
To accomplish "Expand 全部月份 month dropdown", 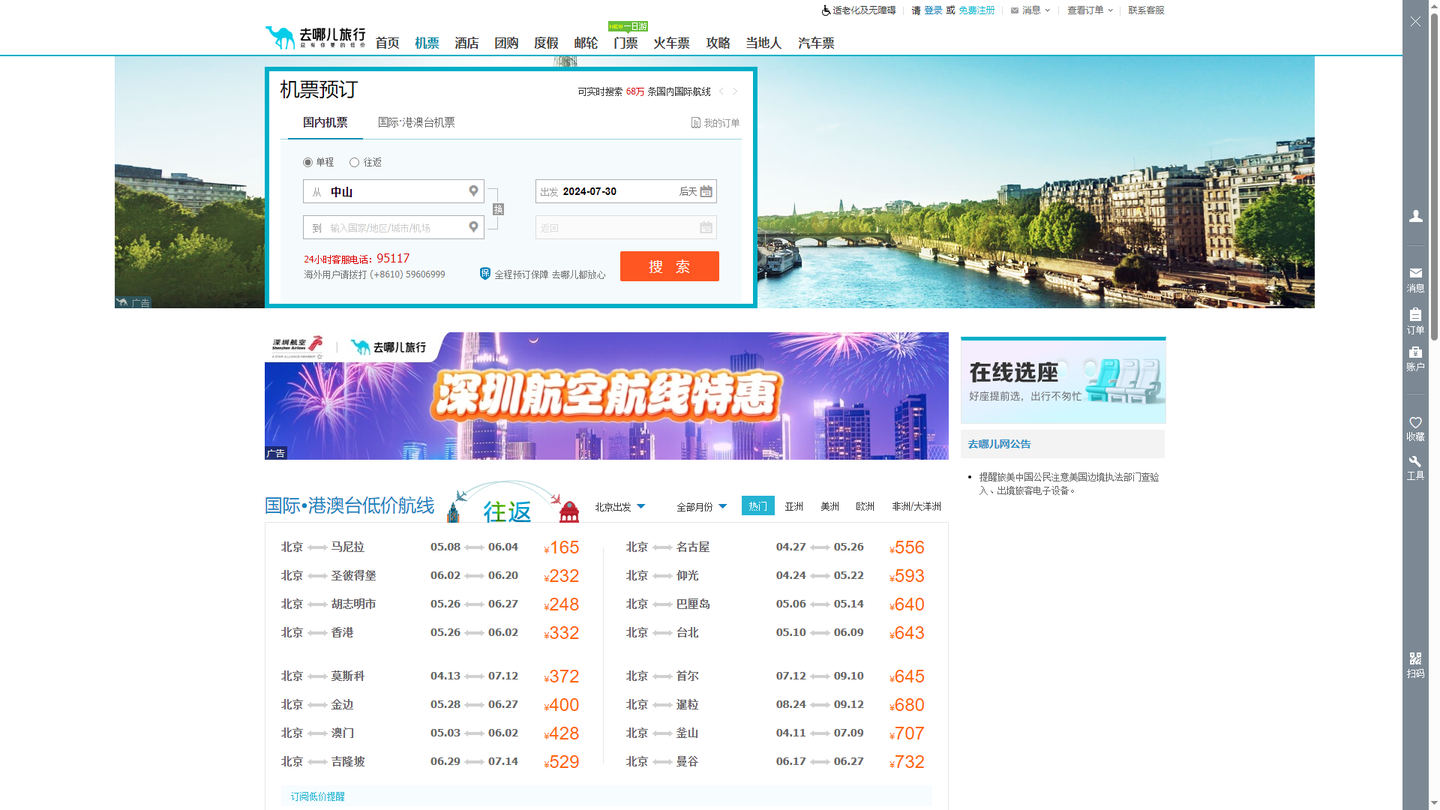I will [702, 507].
